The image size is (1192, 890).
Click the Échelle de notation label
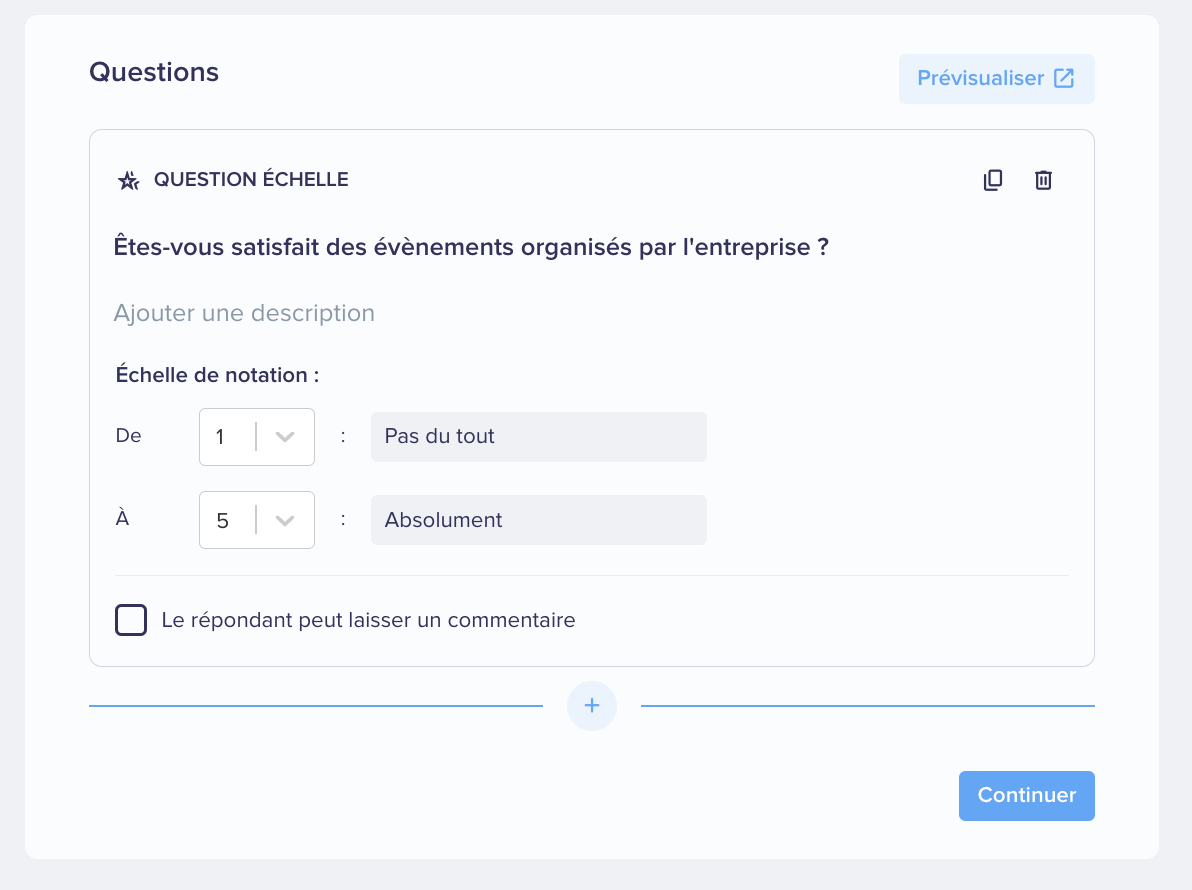(x=217, y=375)
